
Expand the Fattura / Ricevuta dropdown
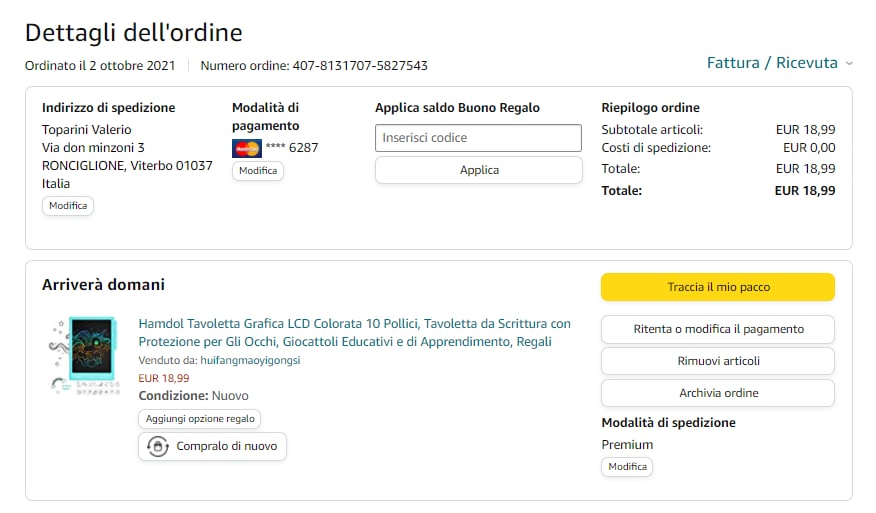point(772,62)
